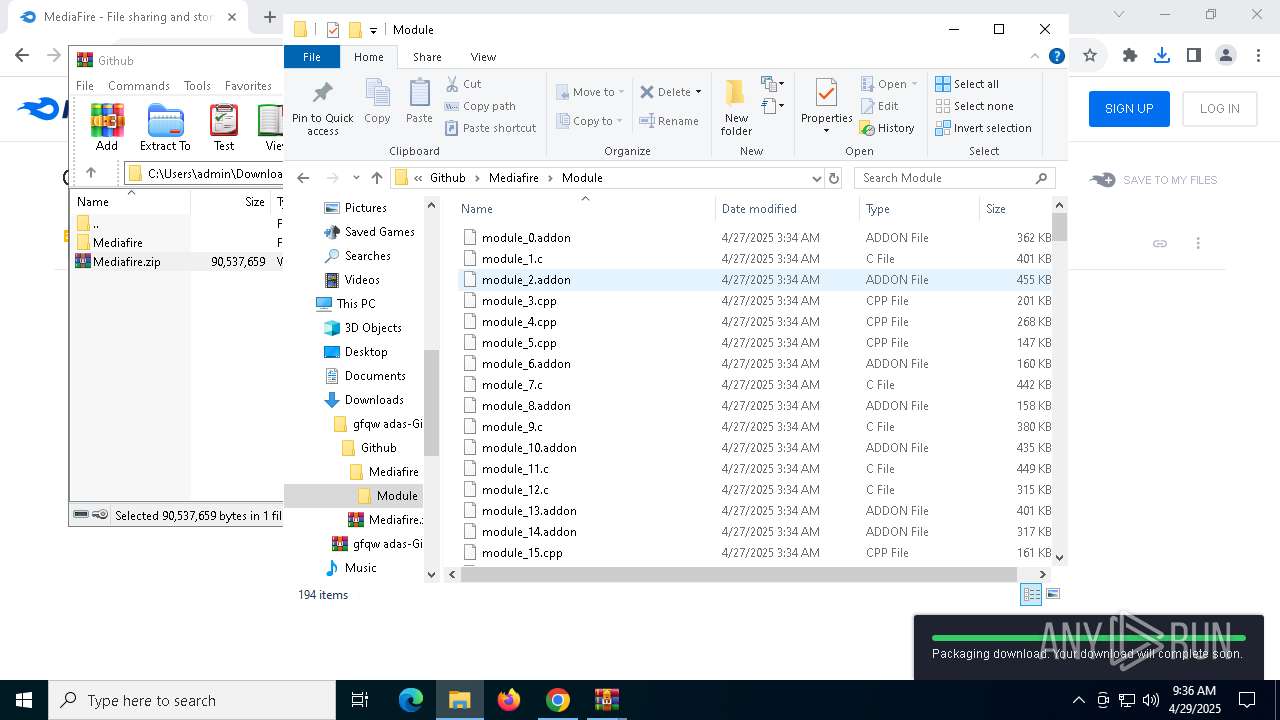Expand address bar history dropdown
Viewport: 1280px width, 720px height.
pyautogui.click(x=817, y=178)
